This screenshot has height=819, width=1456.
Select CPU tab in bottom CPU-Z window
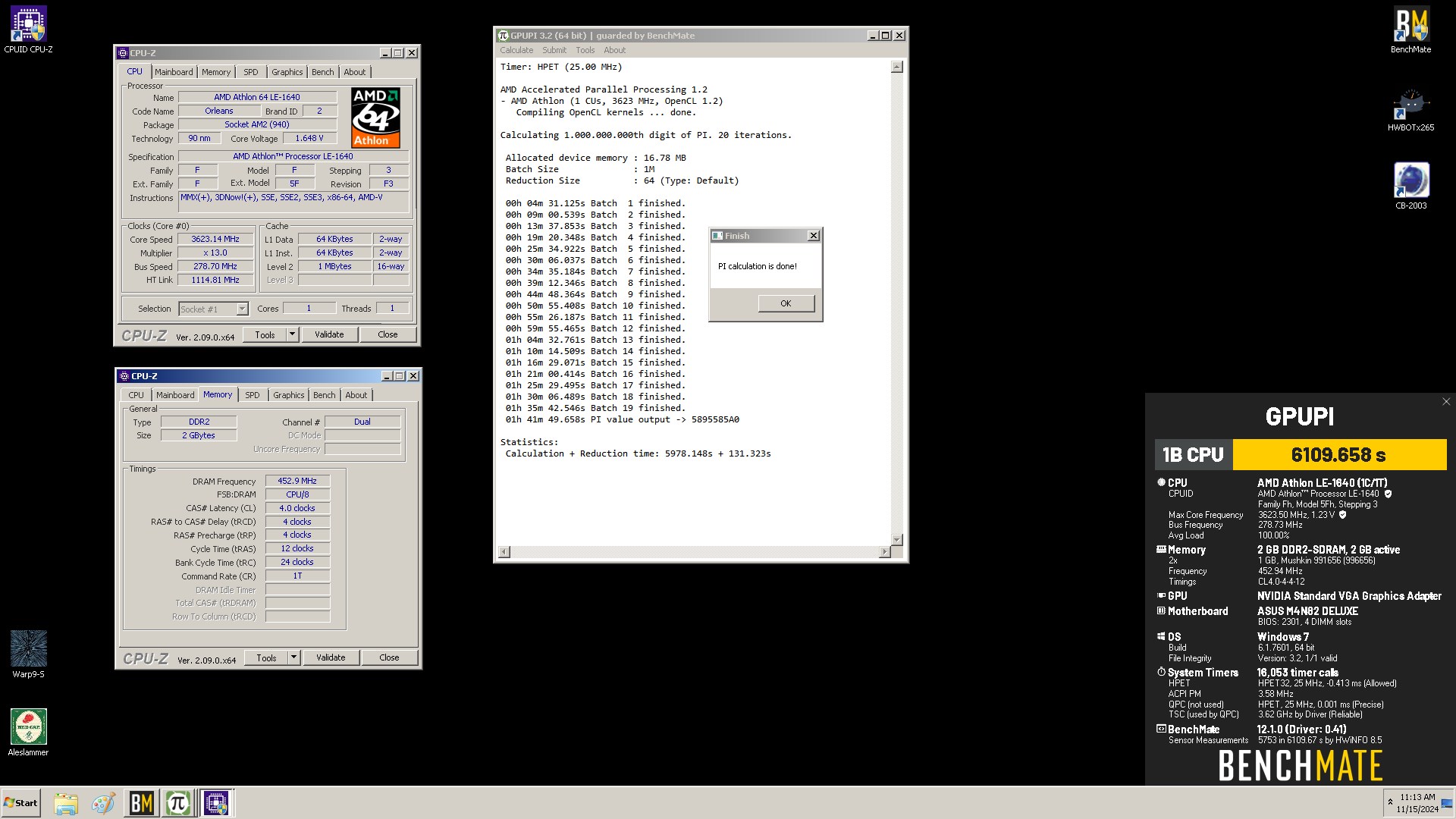coord(136,395)
